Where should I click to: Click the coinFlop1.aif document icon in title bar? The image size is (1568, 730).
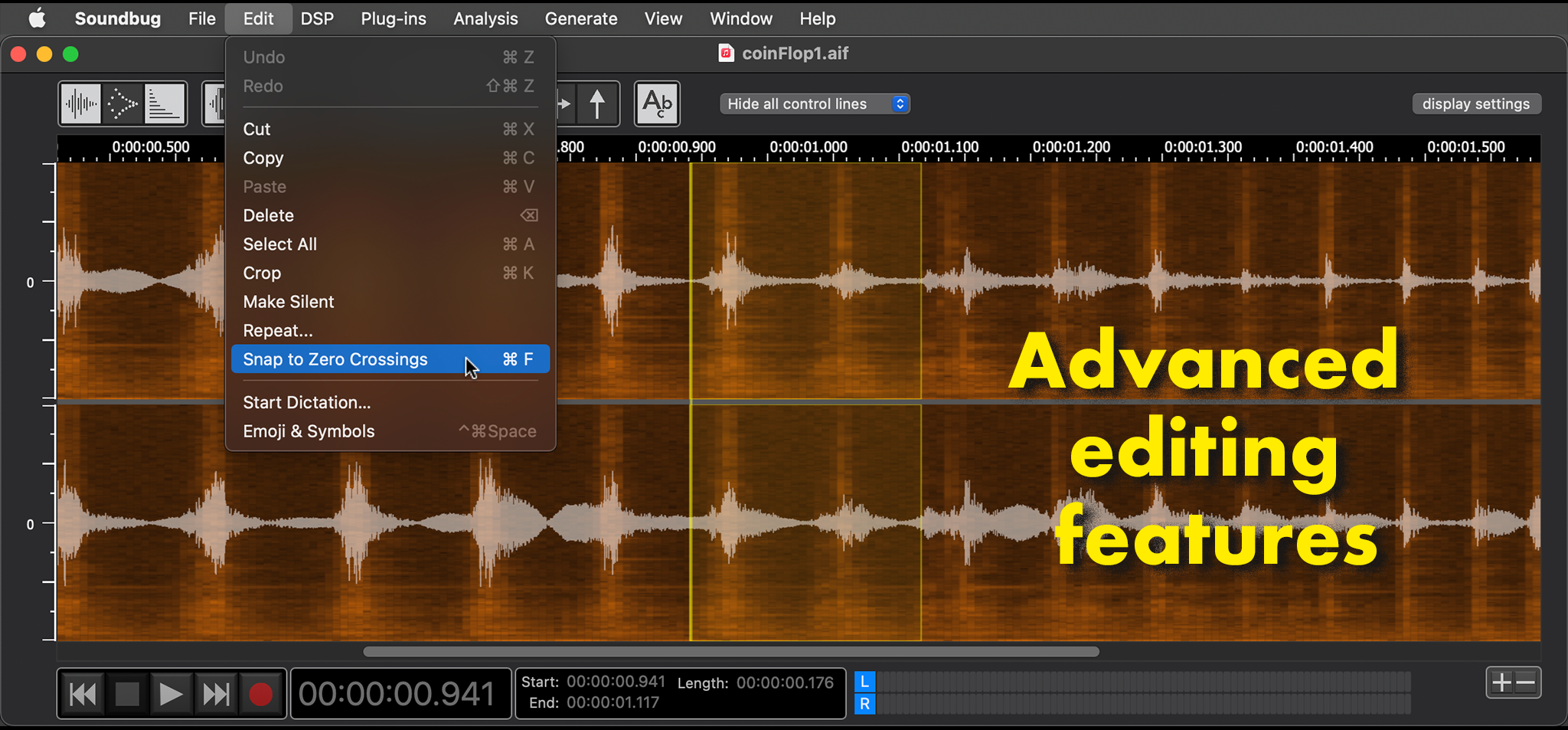coord(726,53)
